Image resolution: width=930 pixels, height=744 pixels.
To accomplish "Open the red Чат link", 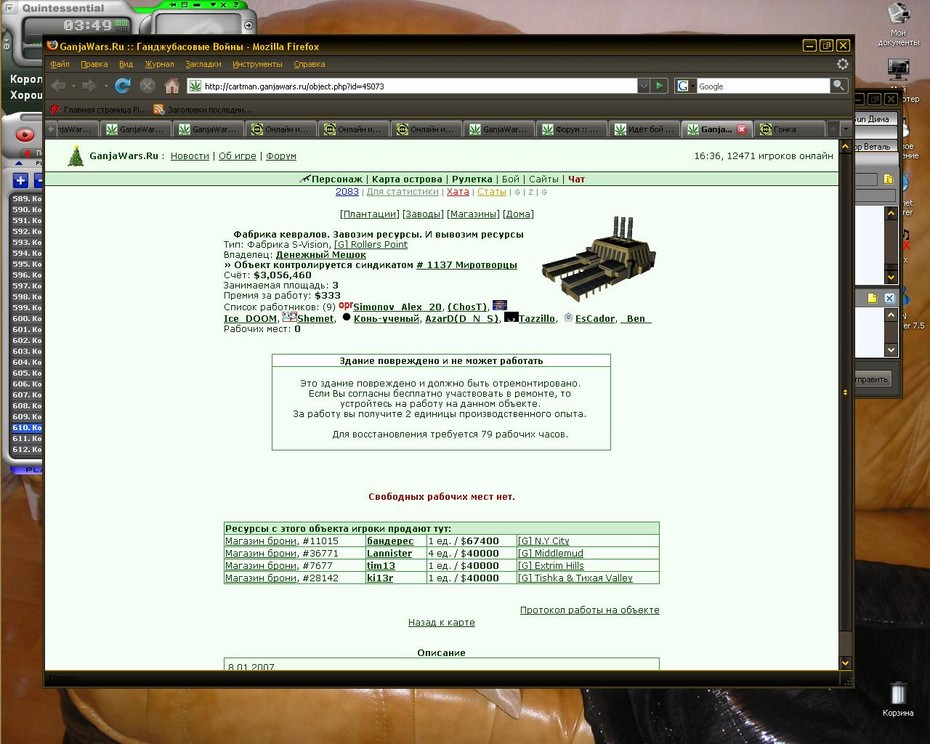I will click(x=577, y=179).
